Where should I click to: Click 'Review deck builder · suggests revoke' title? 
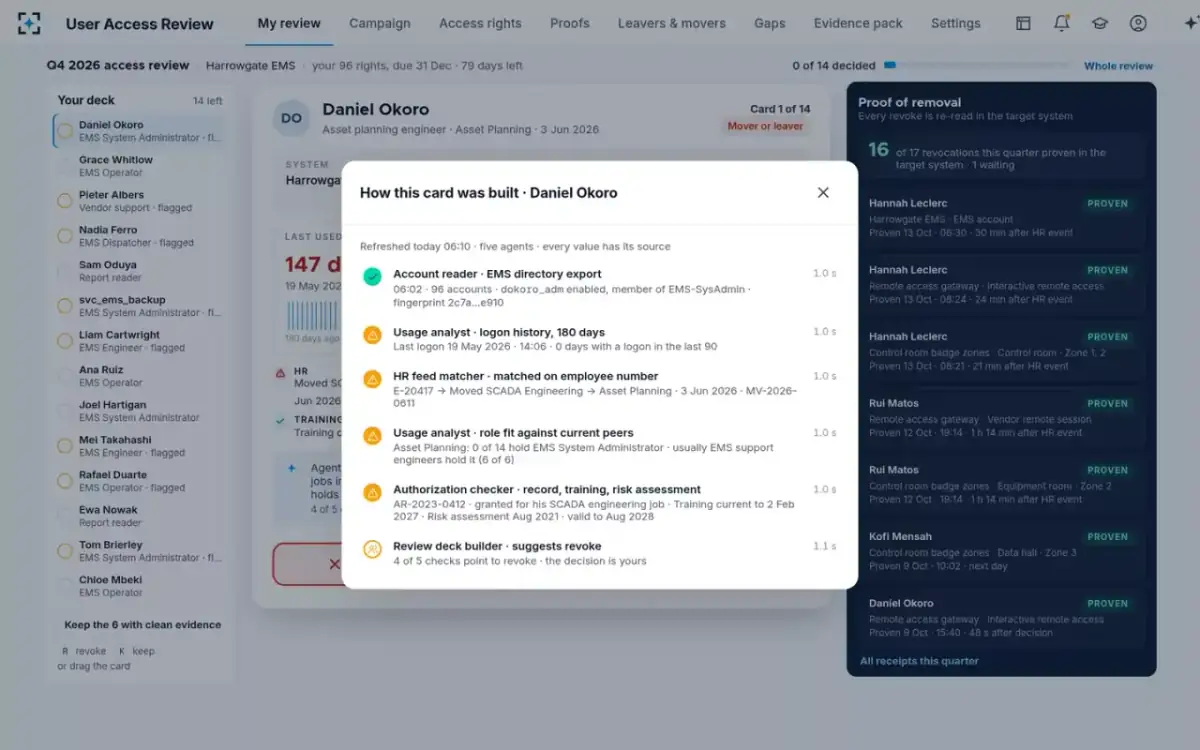[497, 546]
